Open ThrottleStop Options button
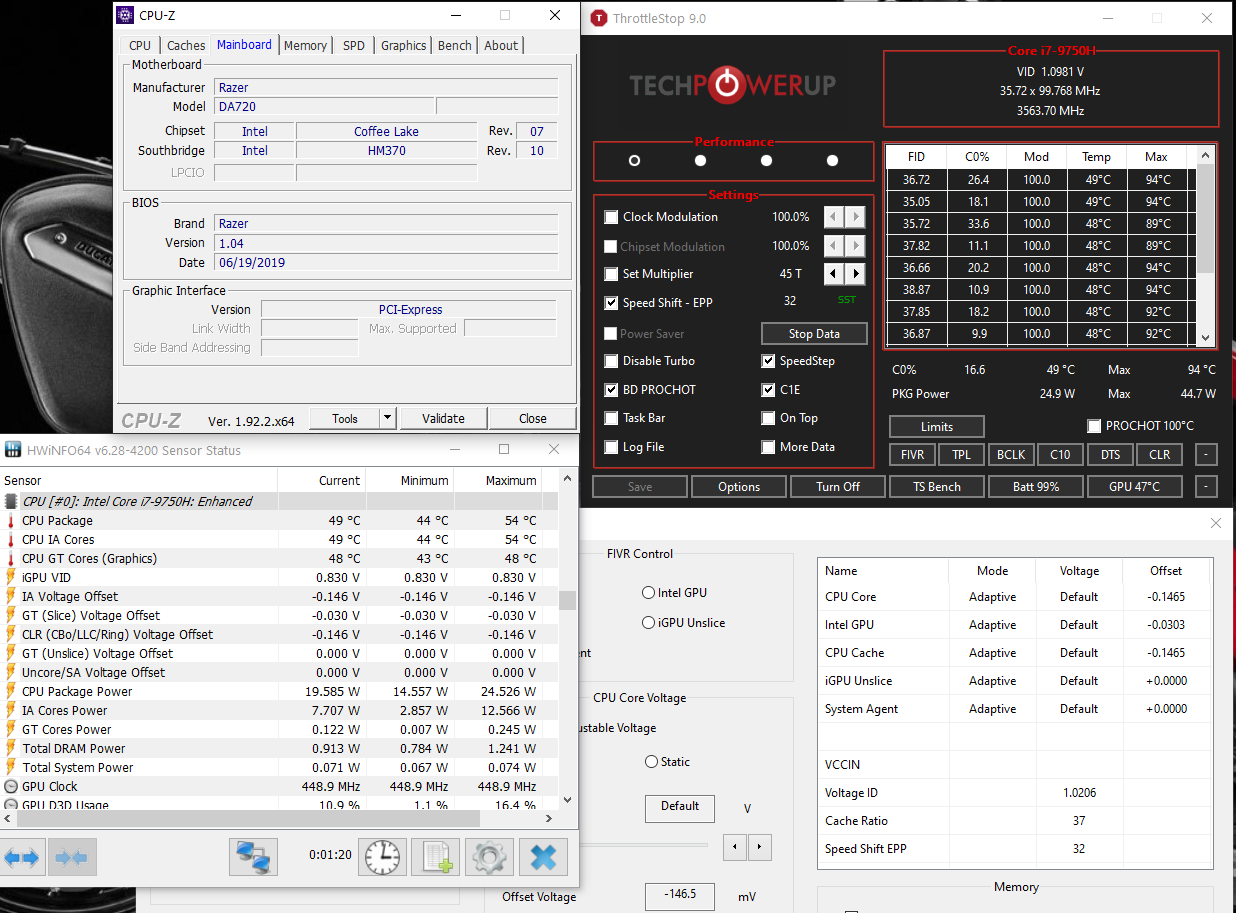The width and height of the screenshot is (1236, 913). [x=739, y=487]
